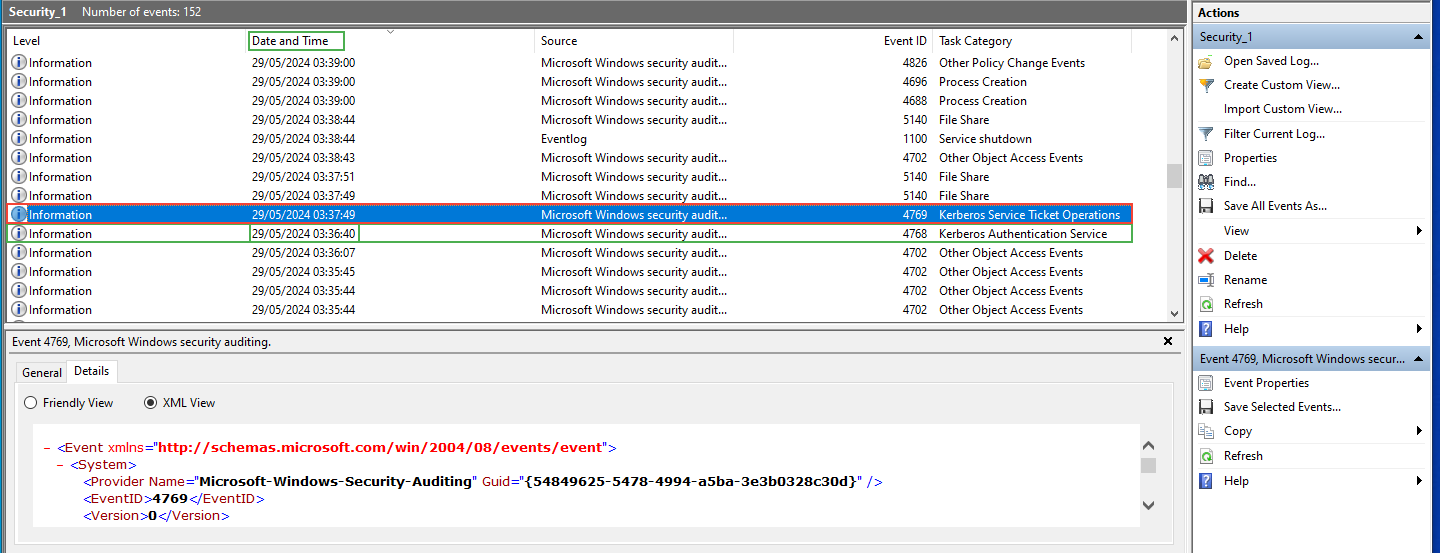Collapse the System XML node
Viewport: 1440px width, 553px height.
coord(61,465)
